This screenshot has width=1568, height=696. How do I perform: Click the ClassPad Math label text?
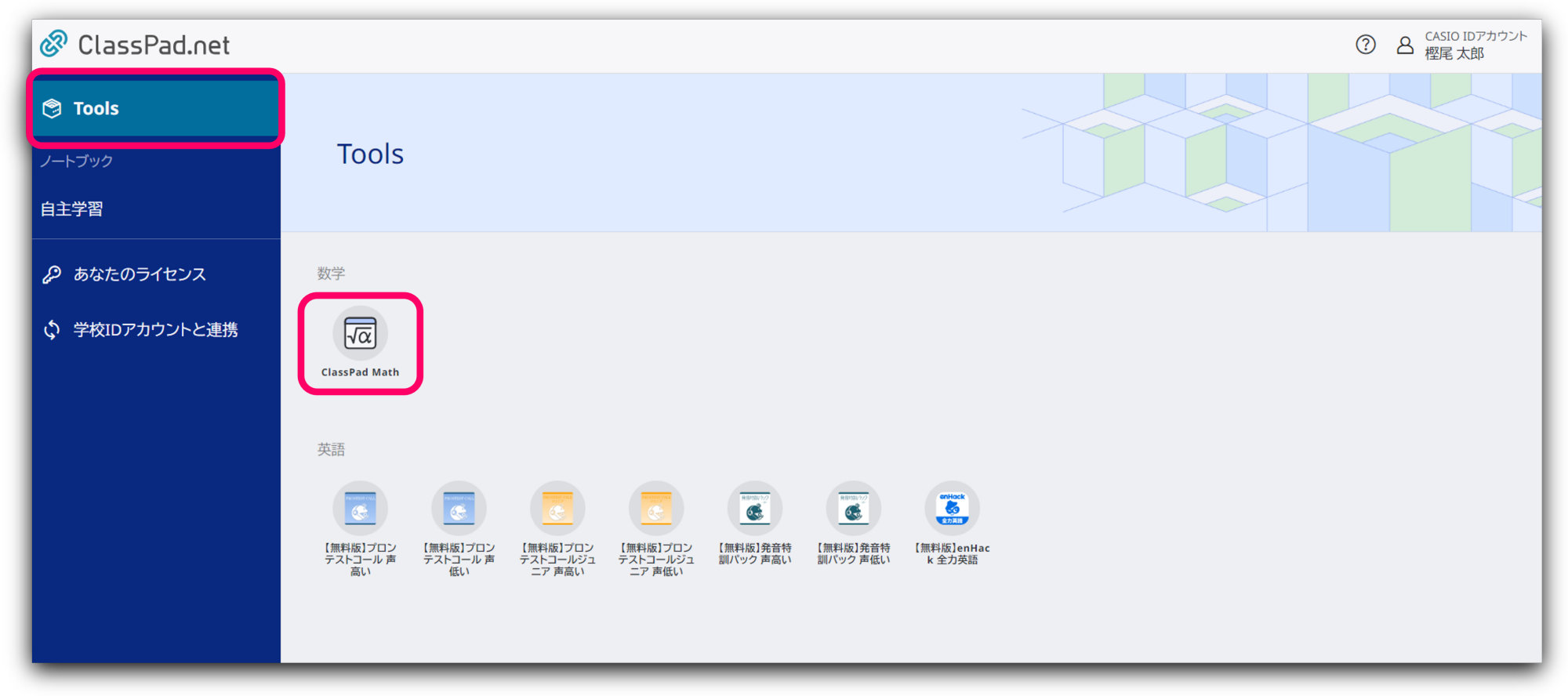point(360,372)
